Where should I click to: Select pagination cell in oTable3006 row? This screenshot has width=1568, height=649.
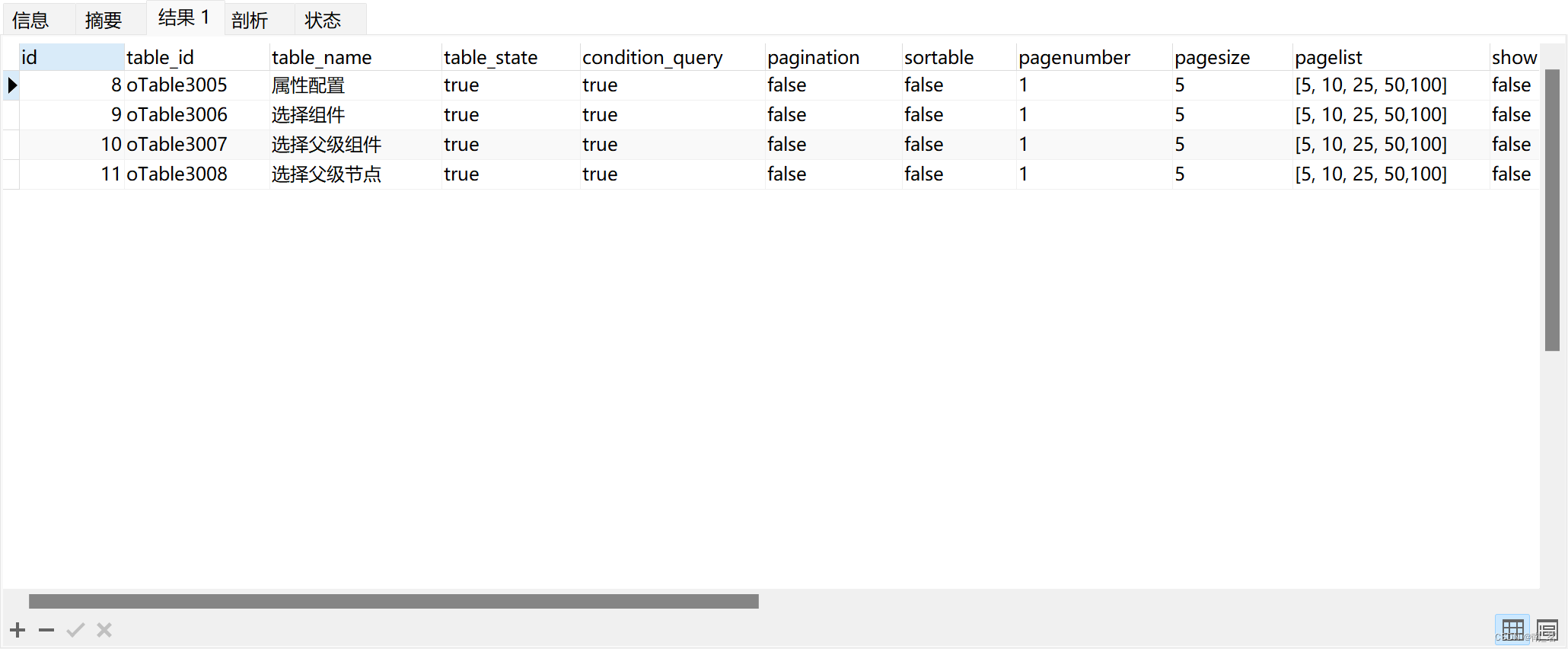[x=833, y=114]
